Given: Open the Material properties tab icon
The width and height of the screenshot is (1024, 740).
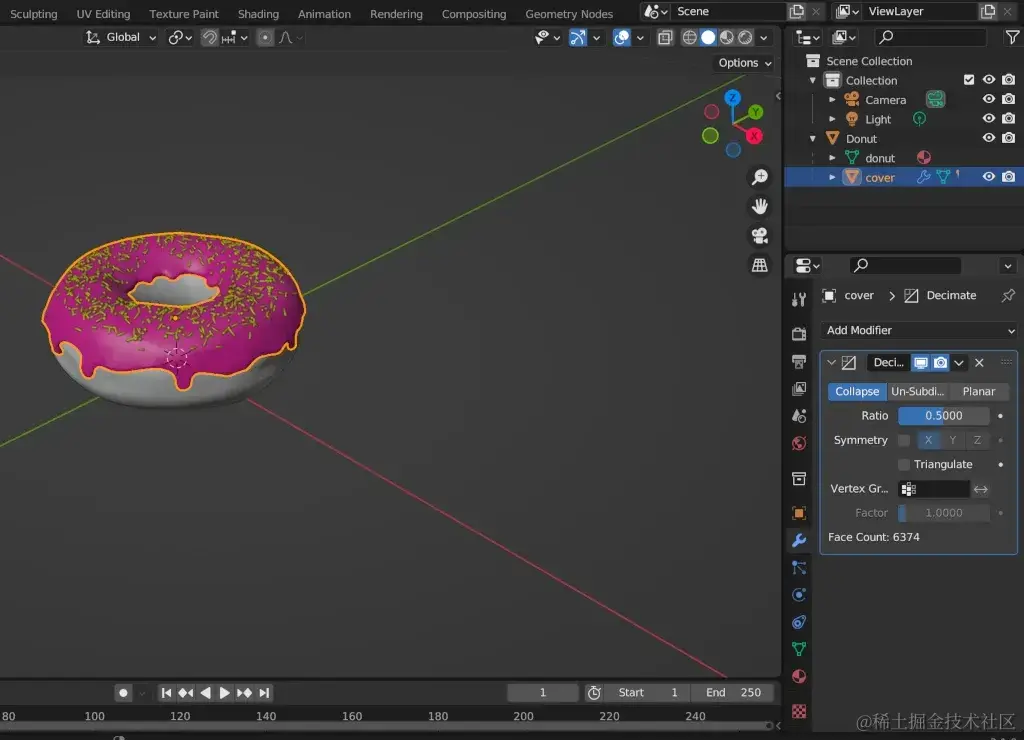Looking at the screenshot, I should click(798, 676).
